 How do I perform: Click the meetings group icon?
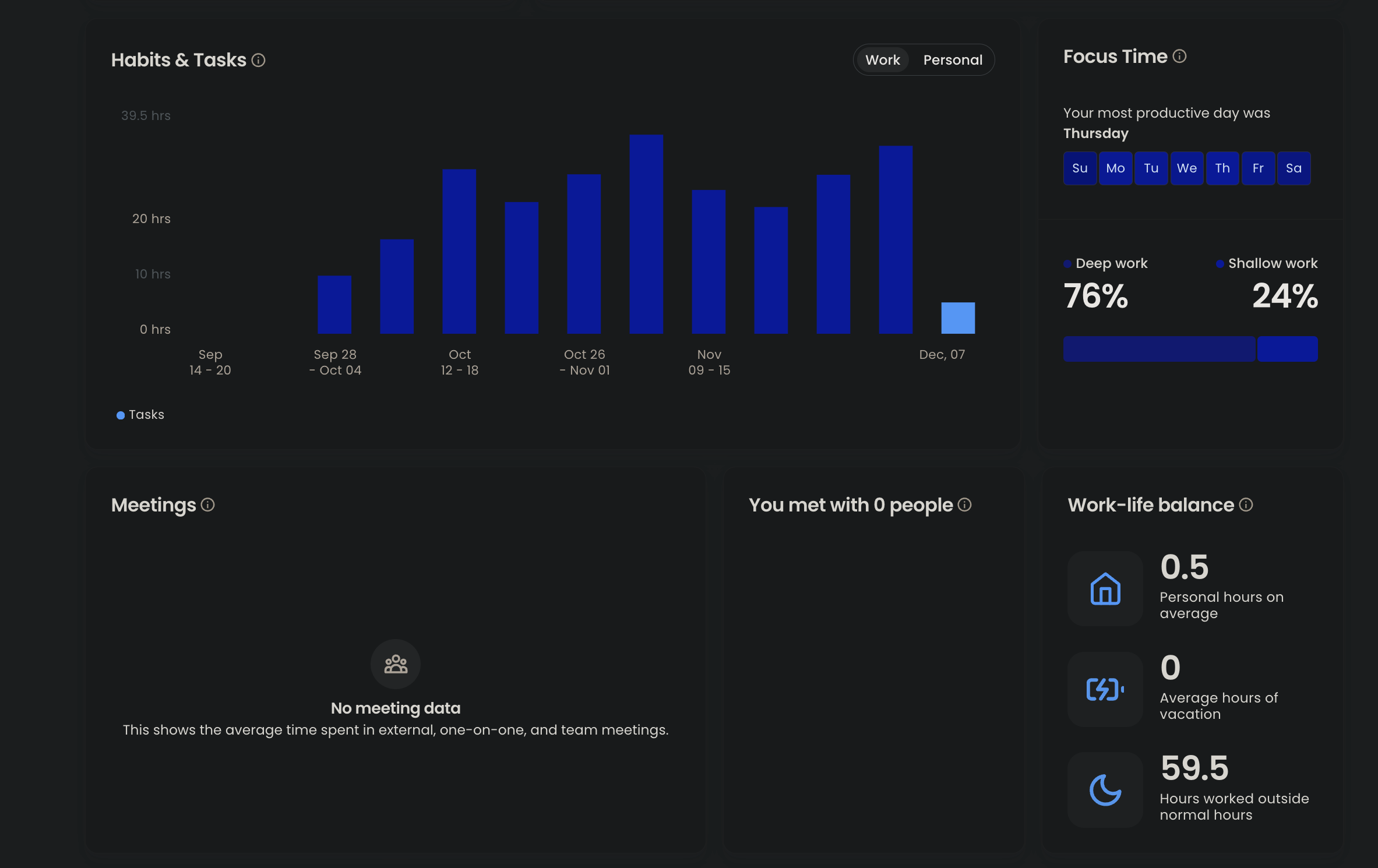pyautogui.click(x=396, y=664)
